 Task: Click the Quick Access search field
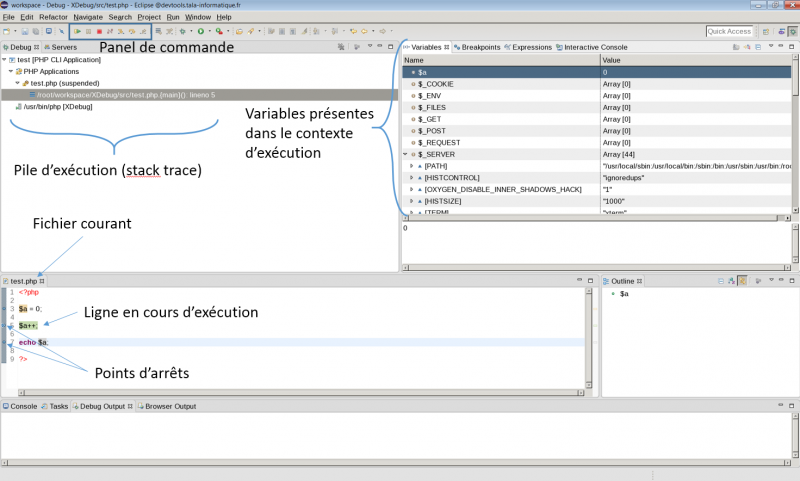click(729, 31)
